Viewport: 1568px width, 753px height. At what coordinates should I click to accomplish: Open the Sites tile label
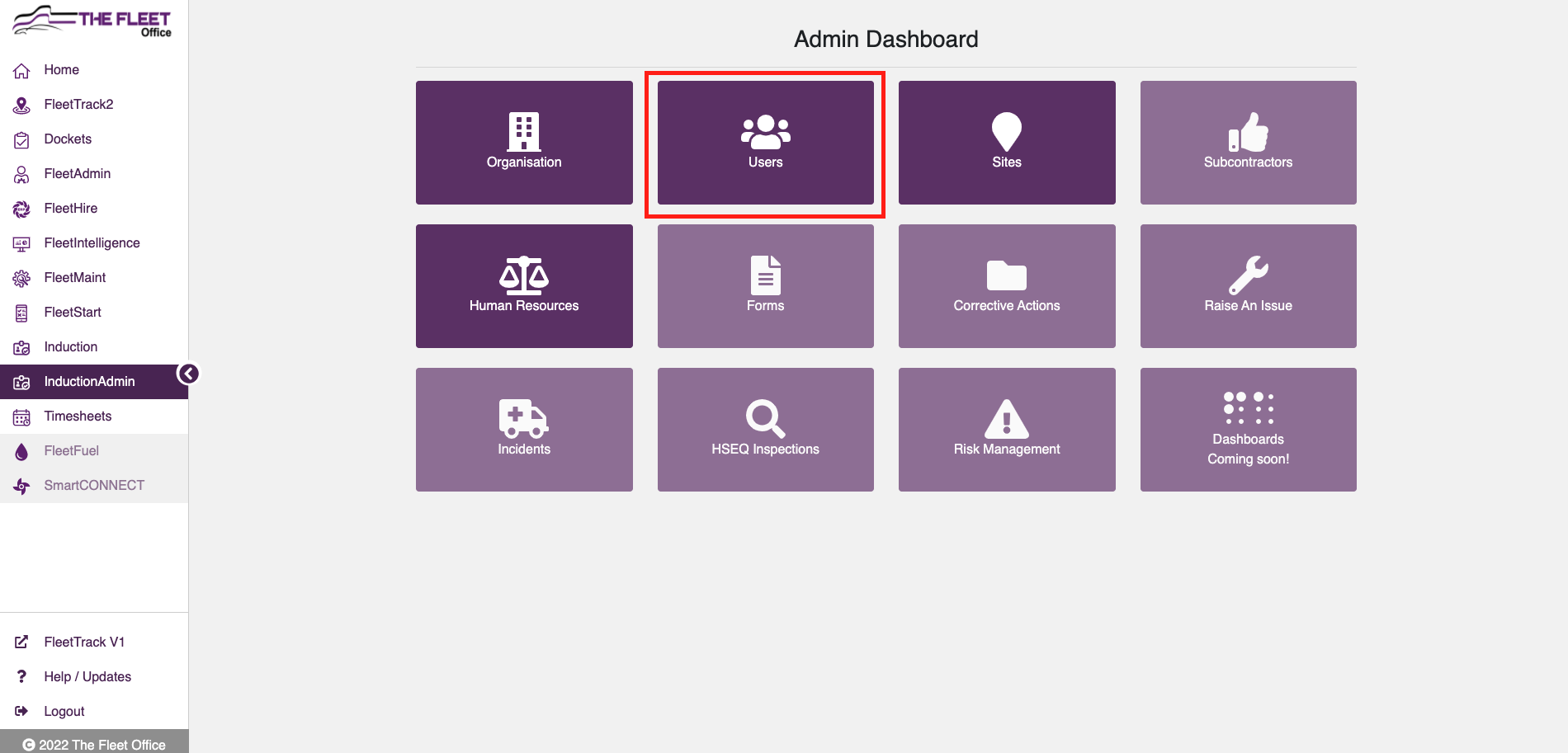coord(1007,162)
